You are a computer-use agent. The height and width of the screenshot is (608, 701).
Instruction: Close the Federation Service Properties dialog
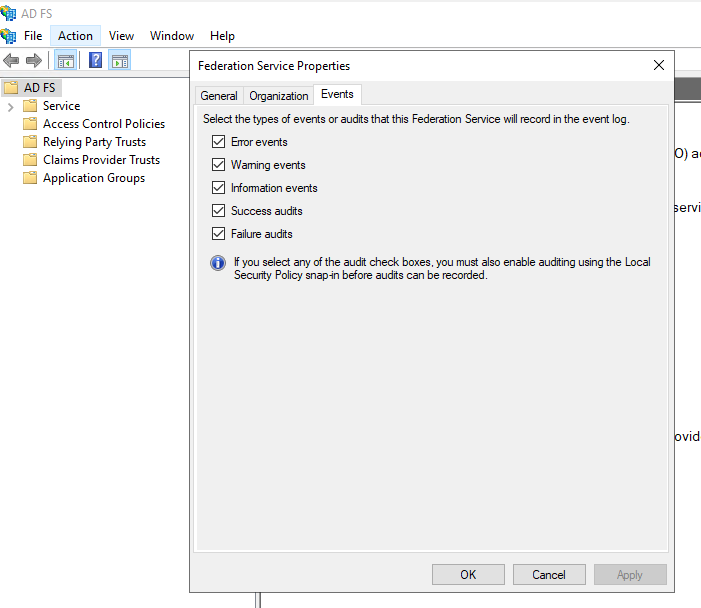click(x=659, y=65)
